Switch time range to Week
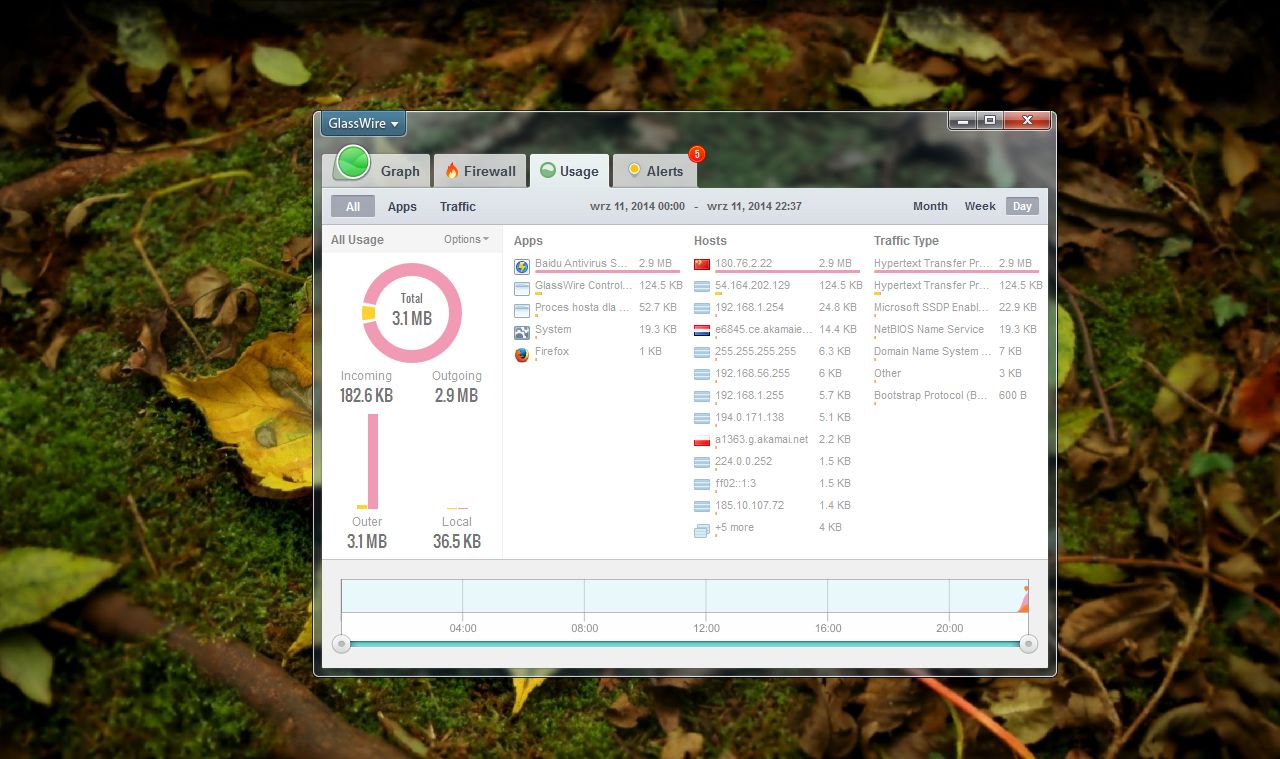Viewport: 1280px width, 759px height. (x=980, y=206)
